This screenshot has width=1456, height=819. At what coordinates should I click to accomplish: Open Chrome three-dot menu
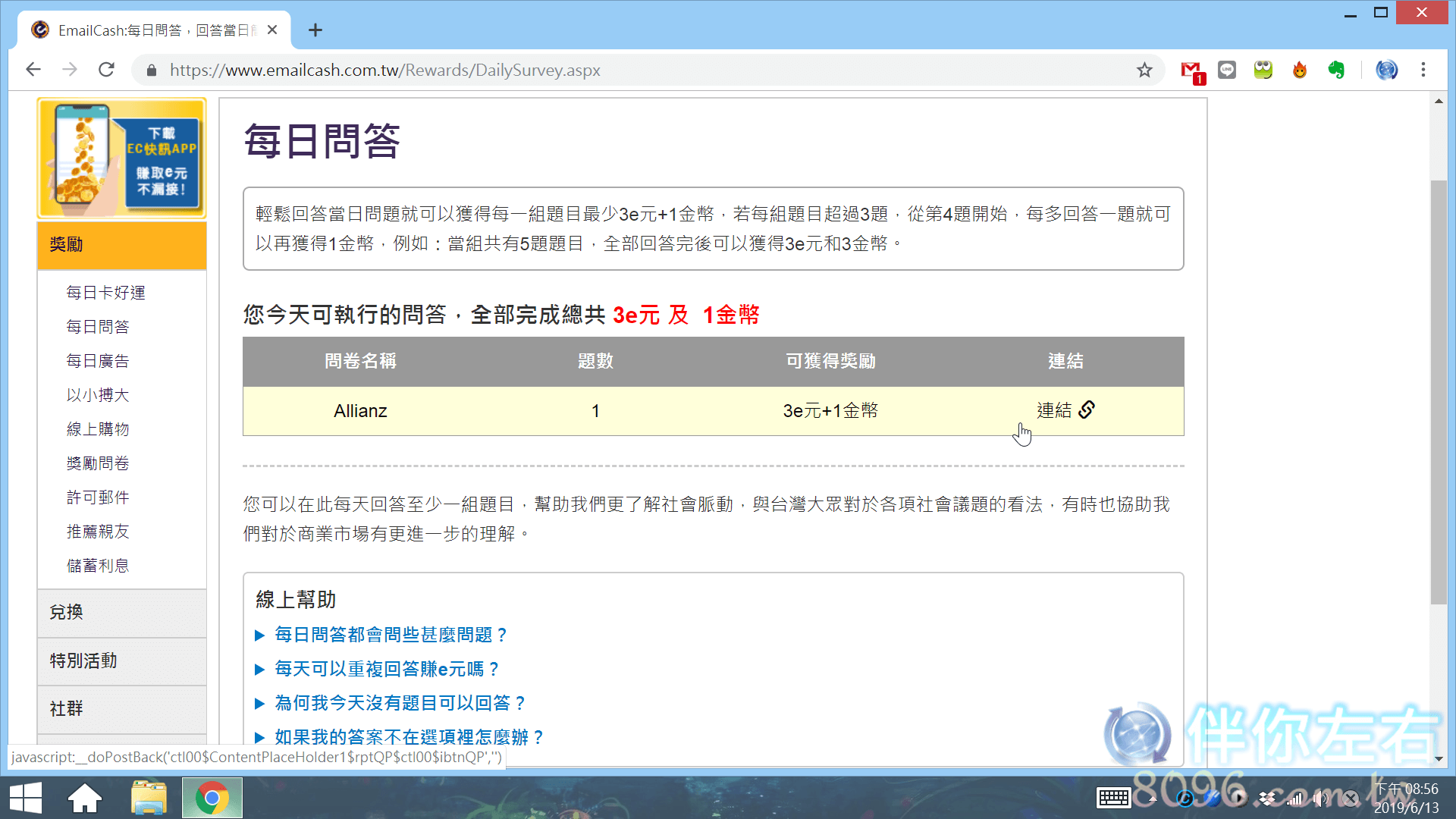click(x=1423, y=70)
